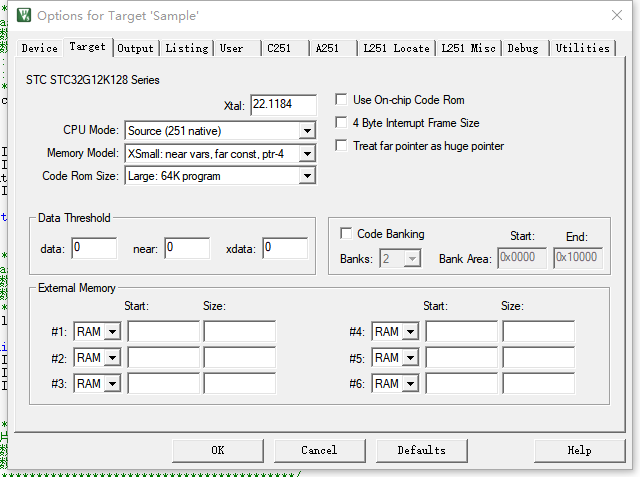Open Help for target options
The width and height of the screenshot is (640, 477).
coord(580,450)
